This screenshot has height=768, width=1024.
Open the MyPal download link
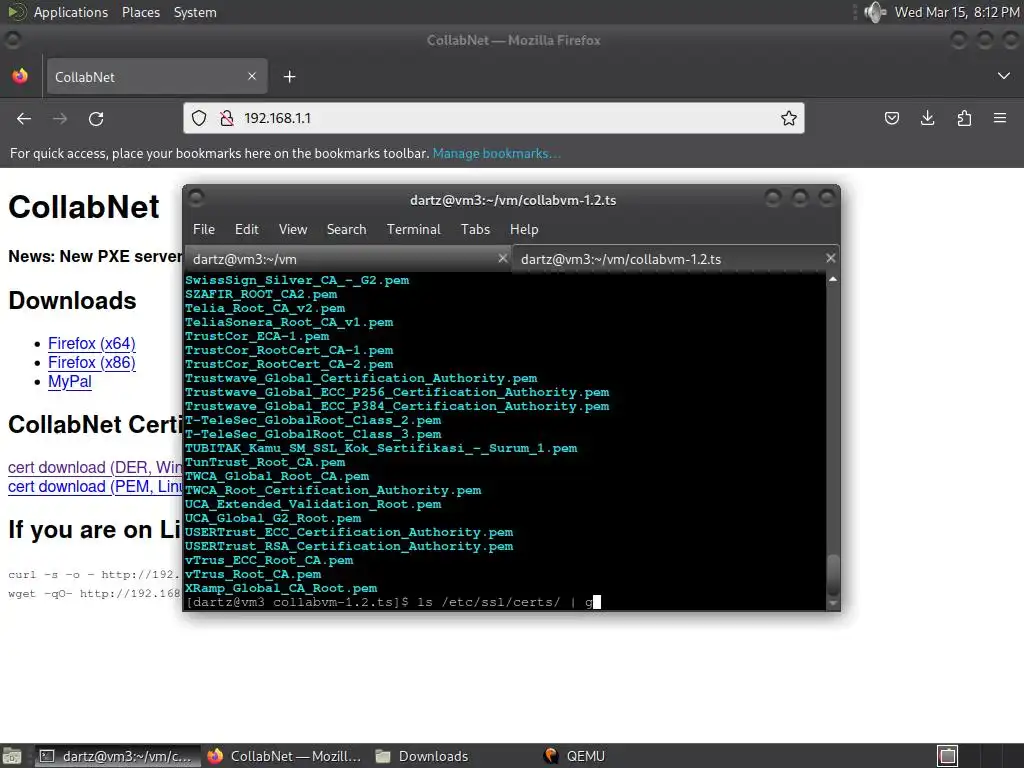[70, 382]
